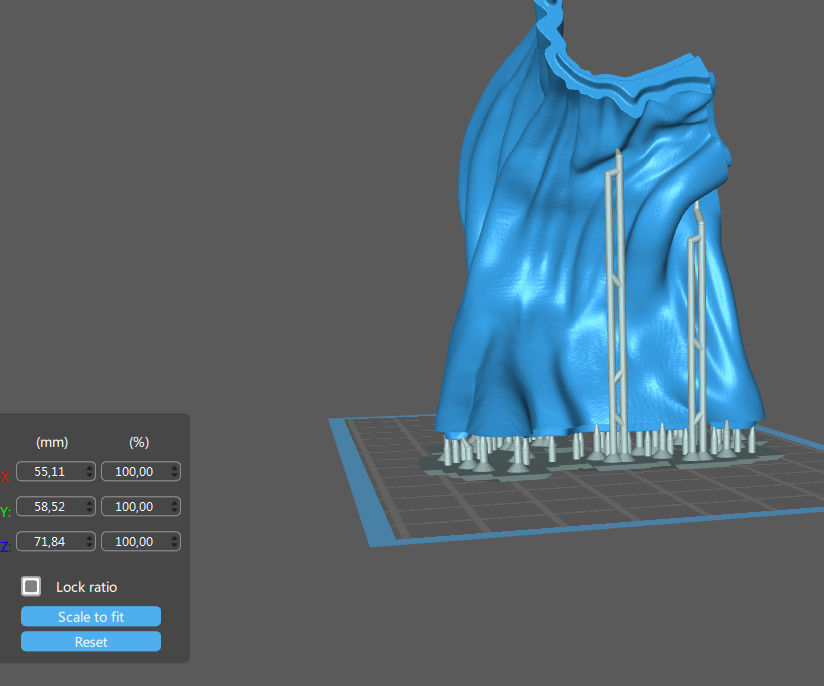This screenshot has width=824, height=686.
Task: Enable the Lock ratio checkbox
Action: [32, 587]
